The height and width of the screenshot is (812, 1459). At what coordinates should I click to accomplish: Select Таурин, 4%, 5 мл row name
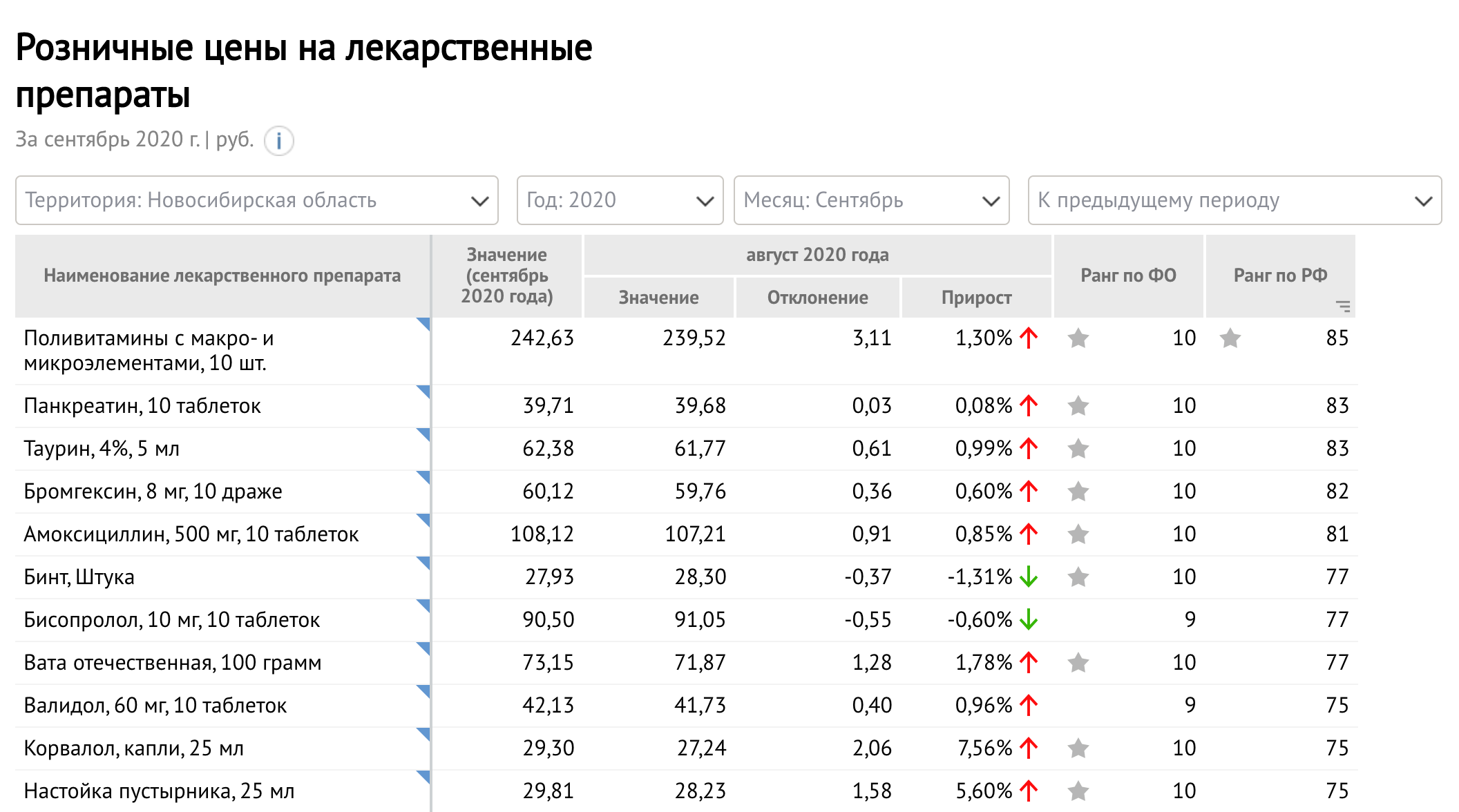(102, 449)
